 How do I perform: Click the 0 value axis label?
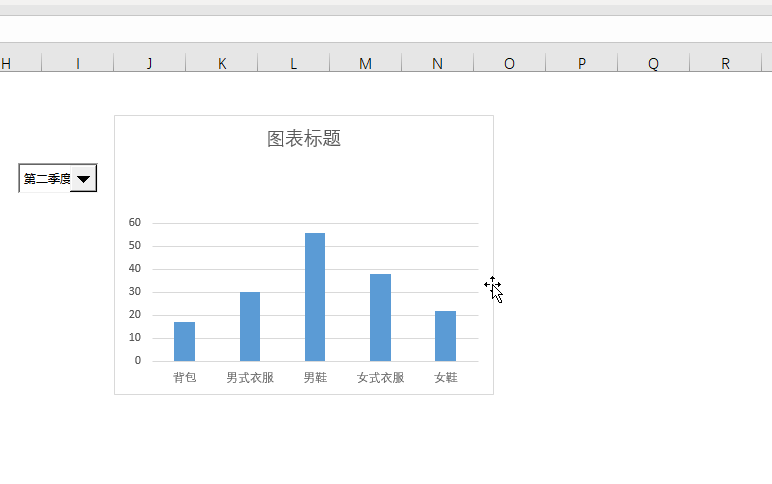[x=138, y=360]
